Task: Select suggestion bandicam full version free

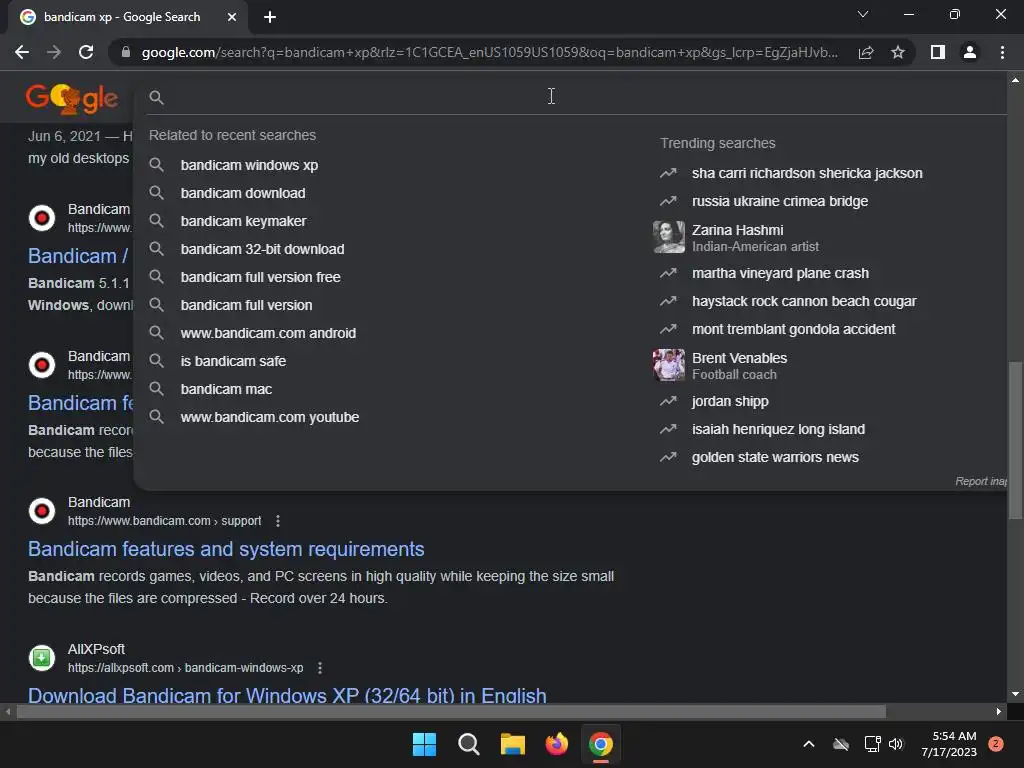Action: click(260, 278)
